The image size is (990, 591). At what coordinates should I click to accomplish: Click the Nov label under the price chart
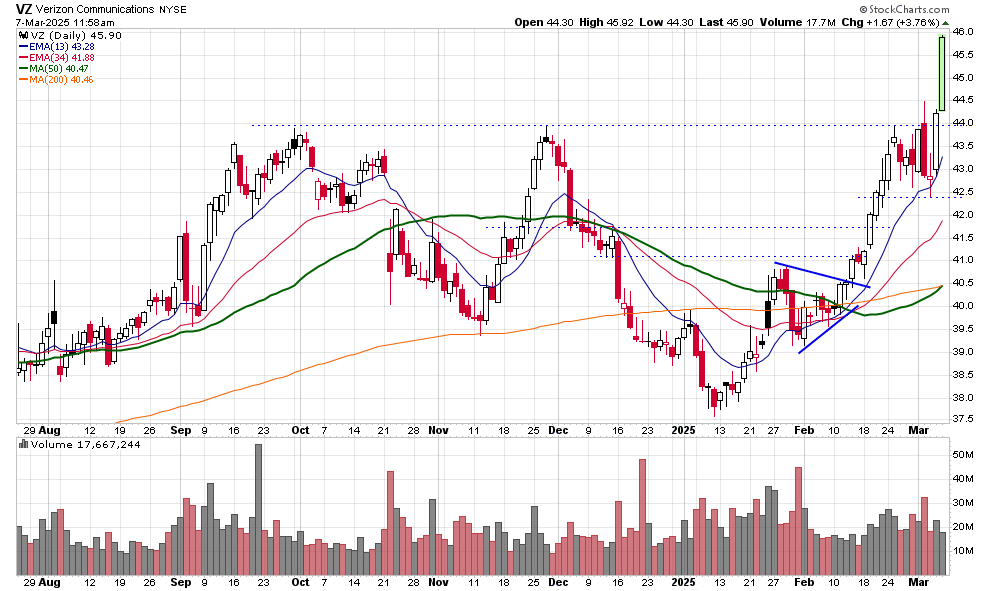[438, 431]
